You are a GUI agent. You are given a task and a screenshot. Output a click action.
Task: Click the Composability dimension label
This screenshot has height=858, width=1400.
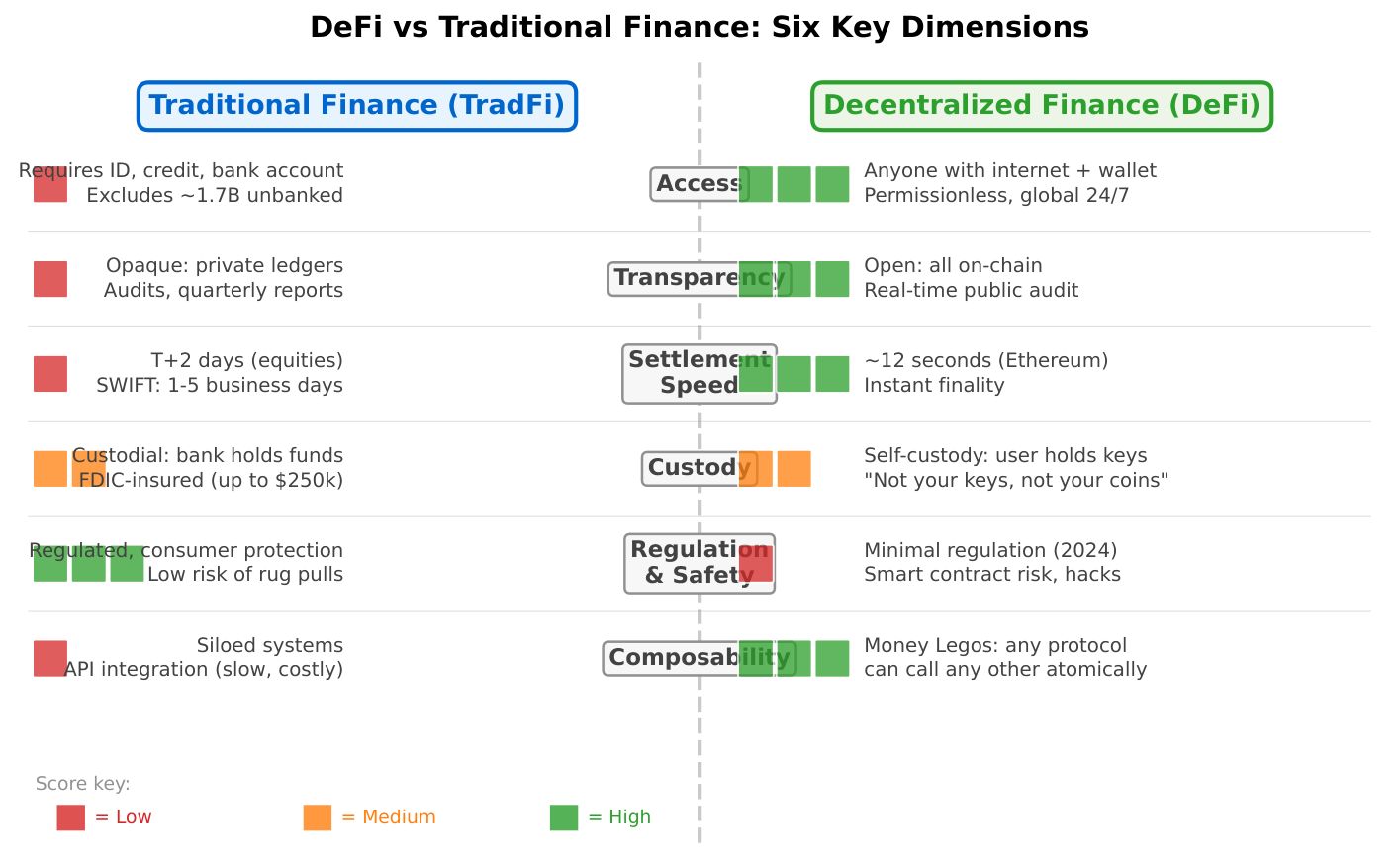point(699,658)
